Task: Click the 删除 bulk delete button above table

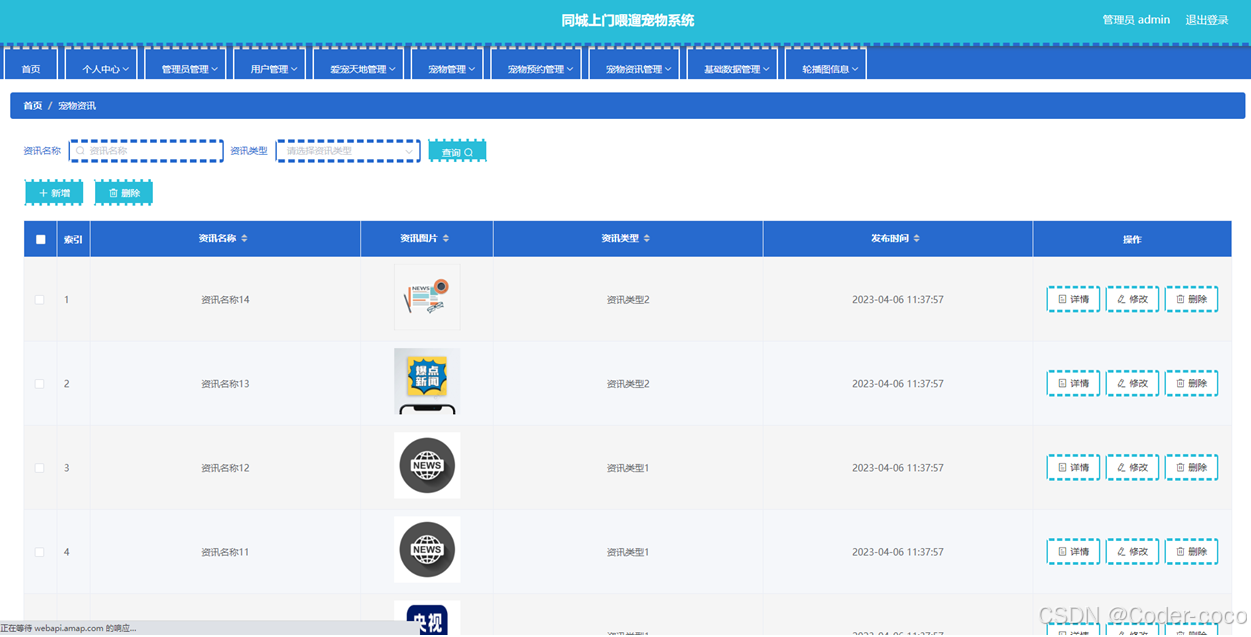Action: click(124, 193)
